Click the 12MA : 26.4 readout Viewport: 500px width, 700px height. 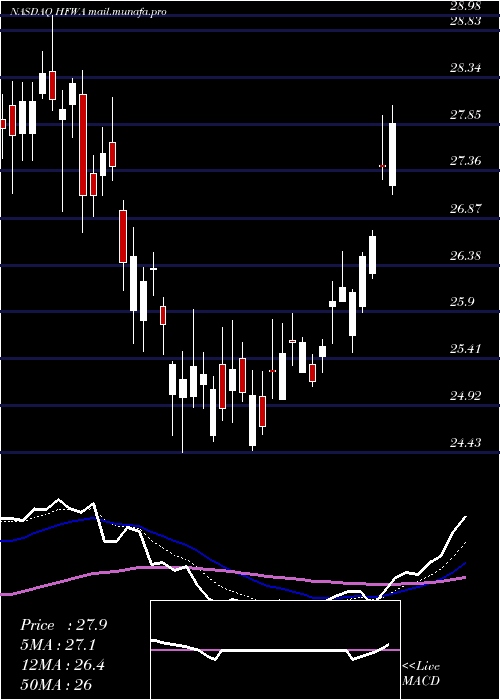[62, 665]
